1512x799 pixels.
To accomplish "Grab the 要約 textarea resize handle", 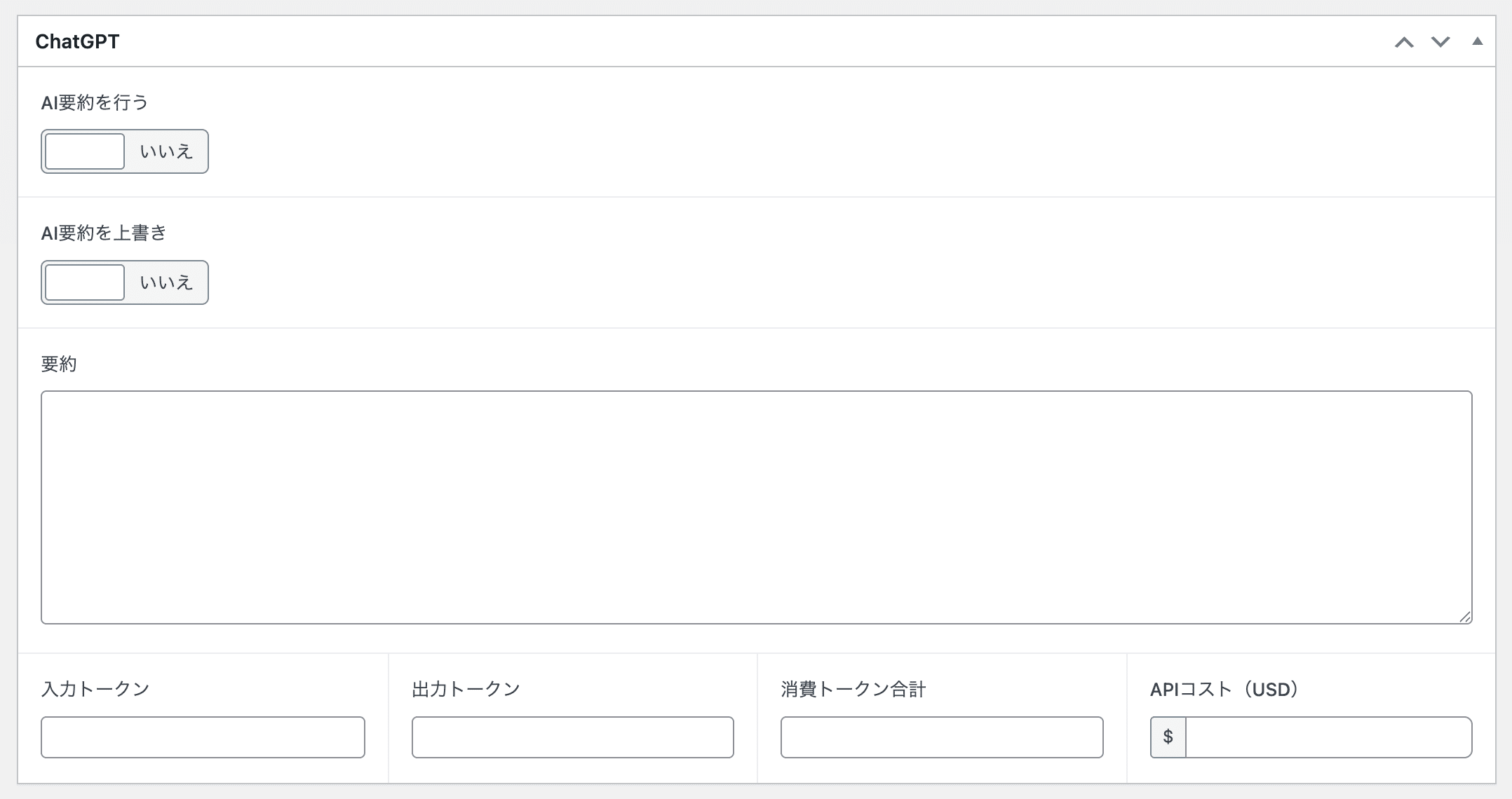I will click(x=1465, y=617).
